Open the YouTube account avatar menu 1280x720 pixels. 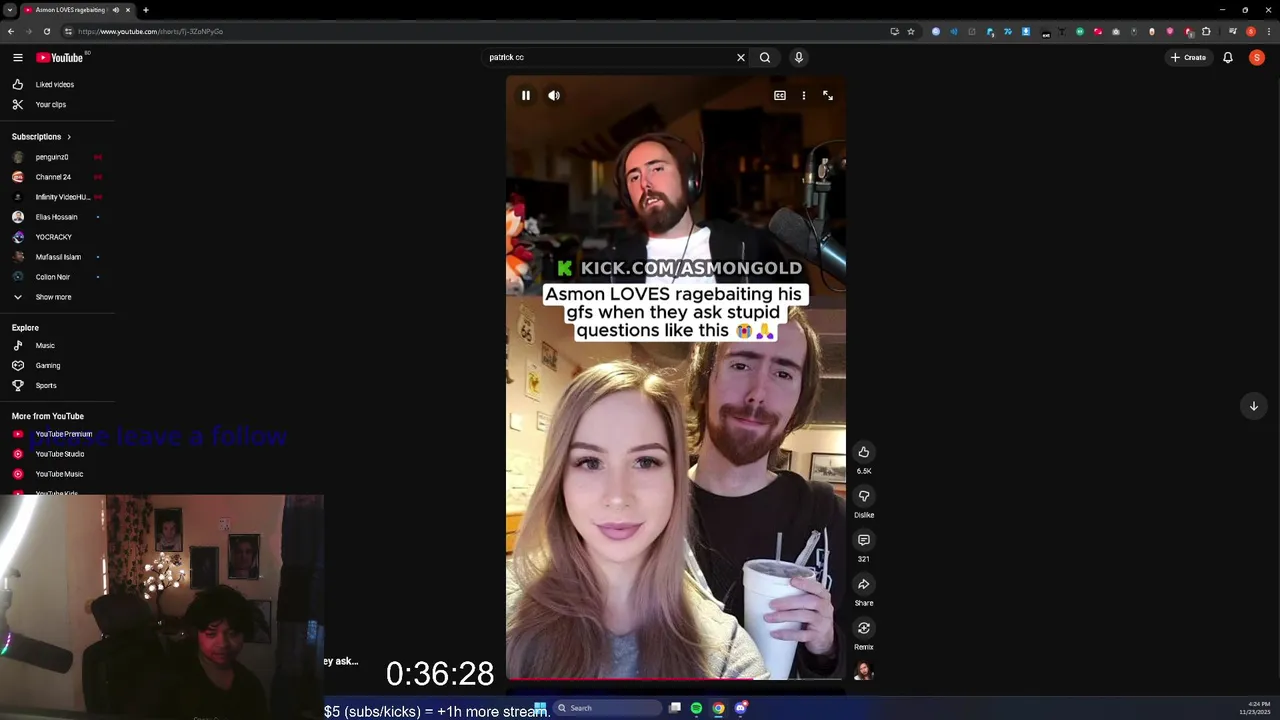coord(1257,58)
